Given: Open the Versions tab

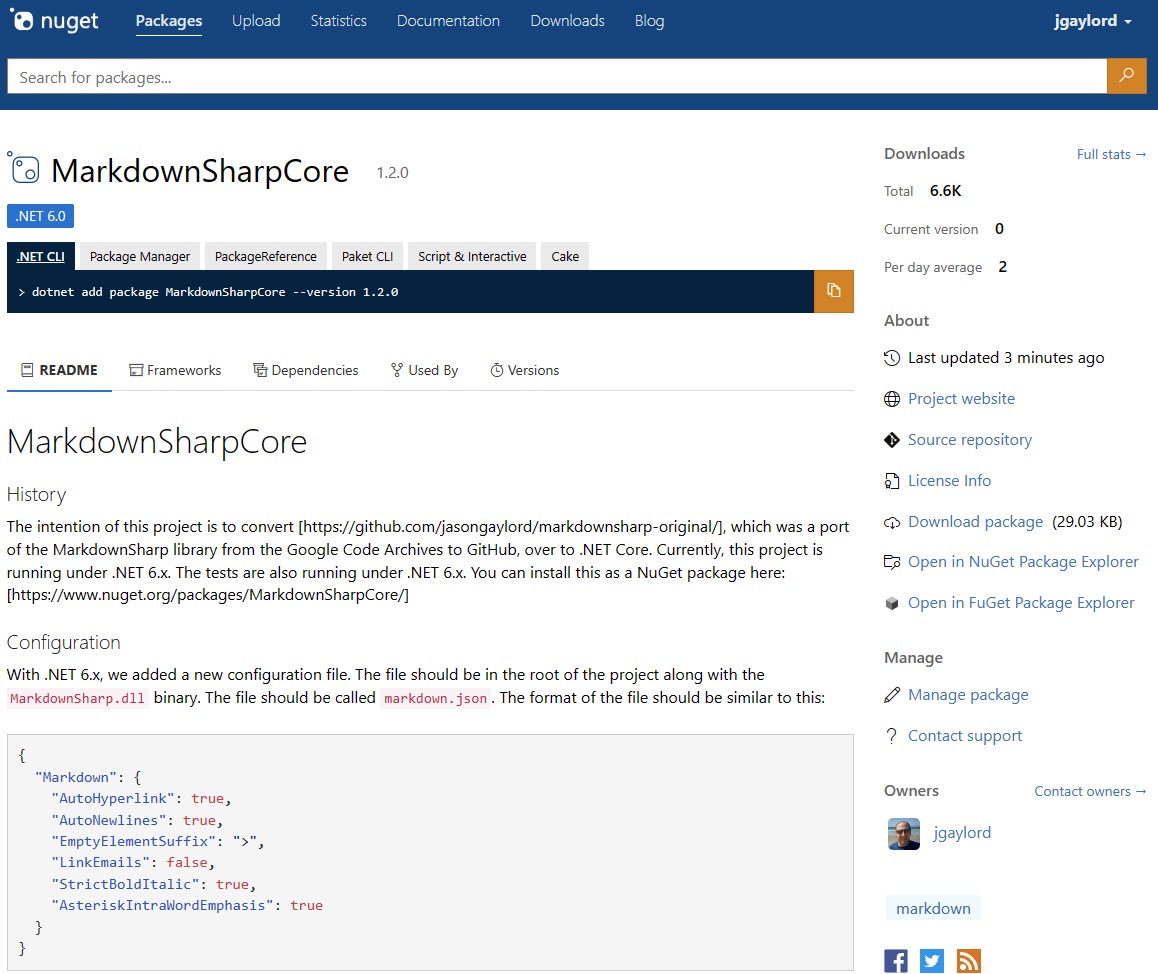Looking at the screenshot, I should pos(524,370).
